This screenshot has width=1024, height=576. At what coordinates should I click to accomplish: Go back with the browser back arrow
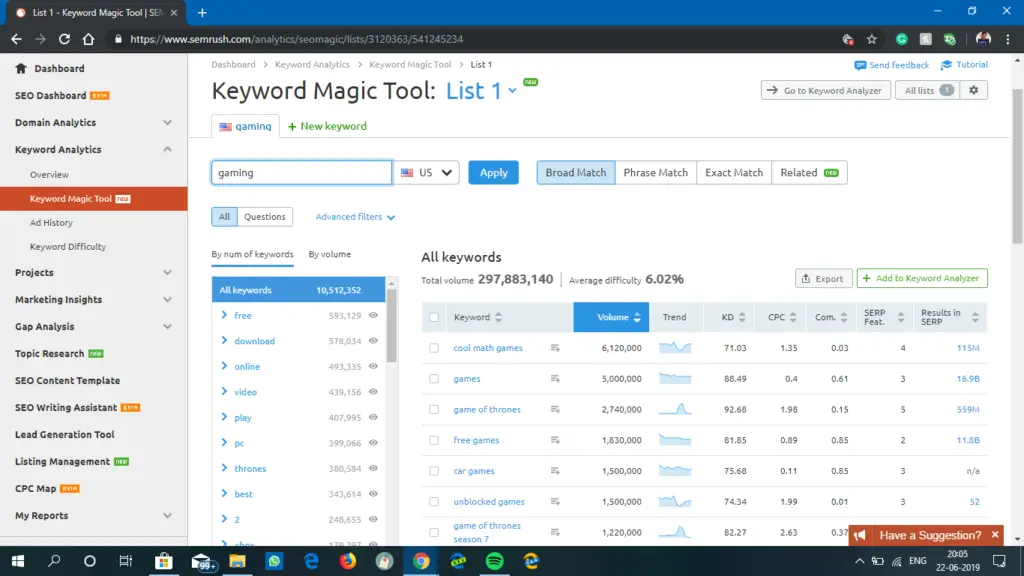pyautogui.click(x=16, y=39)
